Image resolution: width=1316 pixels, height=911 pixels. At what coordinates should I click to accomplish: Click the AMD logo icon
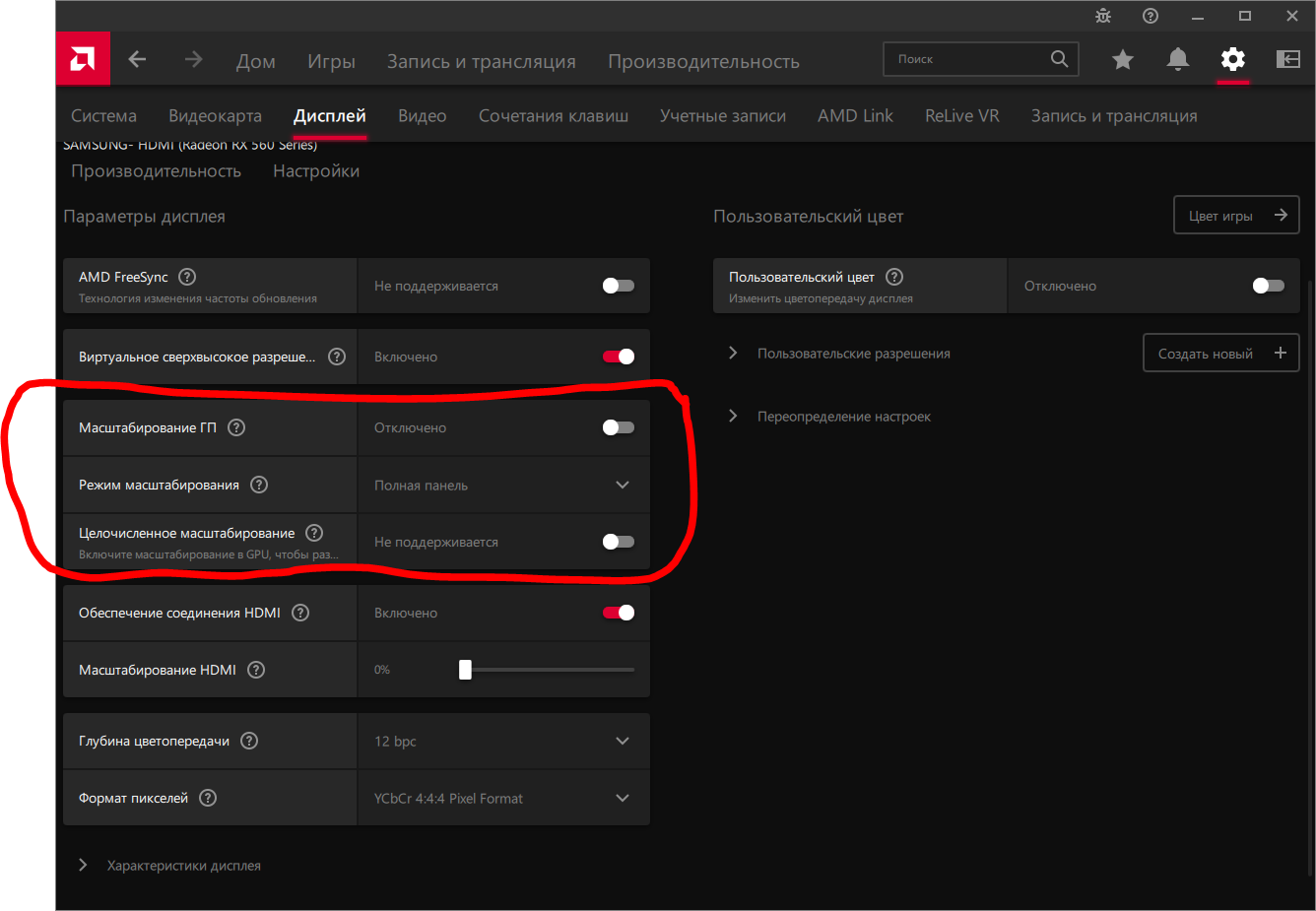click(x=83, y=59)
